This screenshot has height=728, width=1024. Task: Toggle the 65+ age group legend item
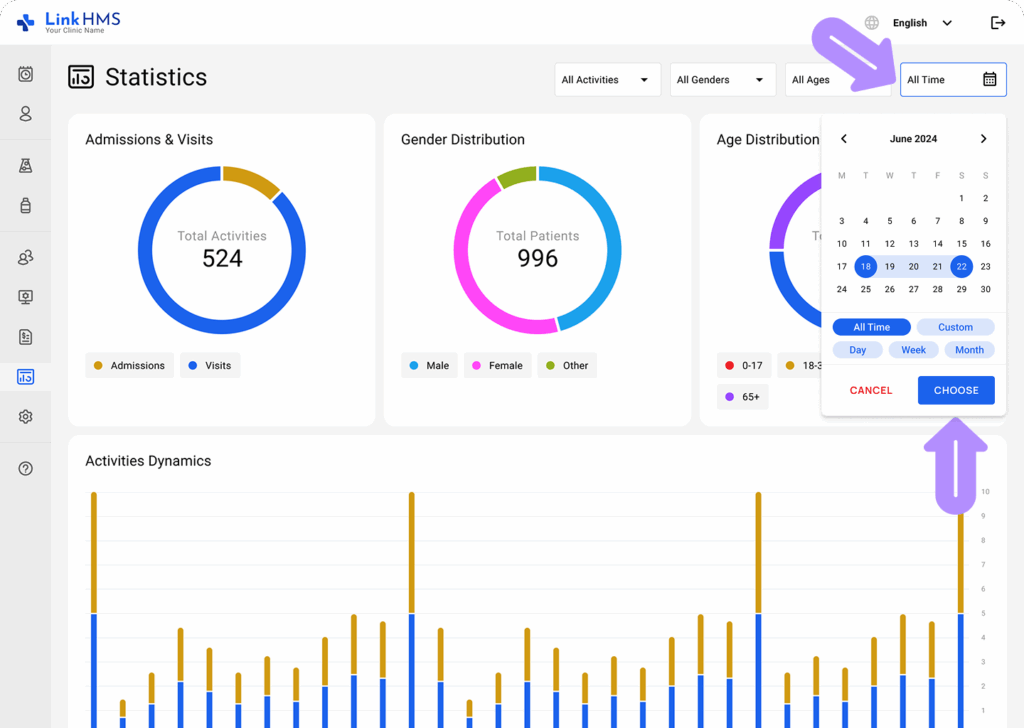(742, 396)
